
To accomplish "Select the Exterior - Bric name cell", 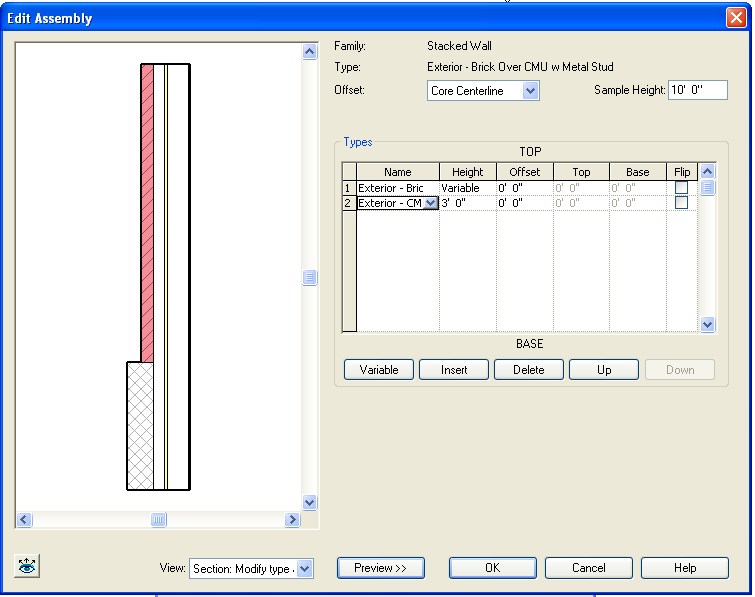I will tap(398, 188).
